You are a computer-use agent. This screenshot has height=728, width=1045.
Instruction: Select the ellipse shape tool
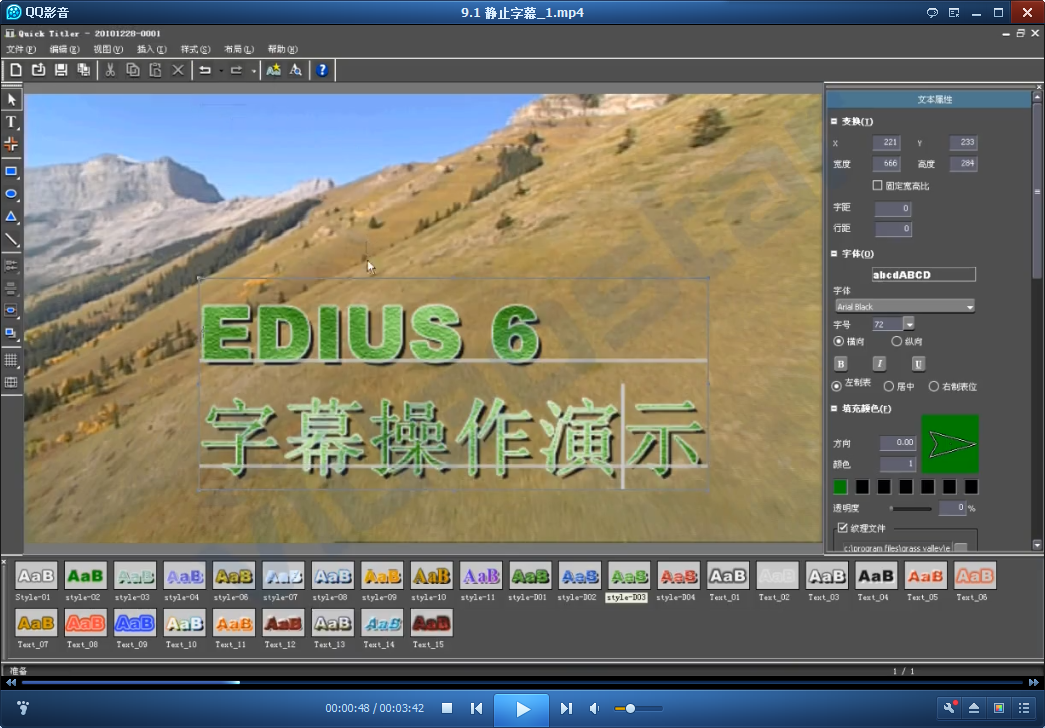click(x=11, y=194)
